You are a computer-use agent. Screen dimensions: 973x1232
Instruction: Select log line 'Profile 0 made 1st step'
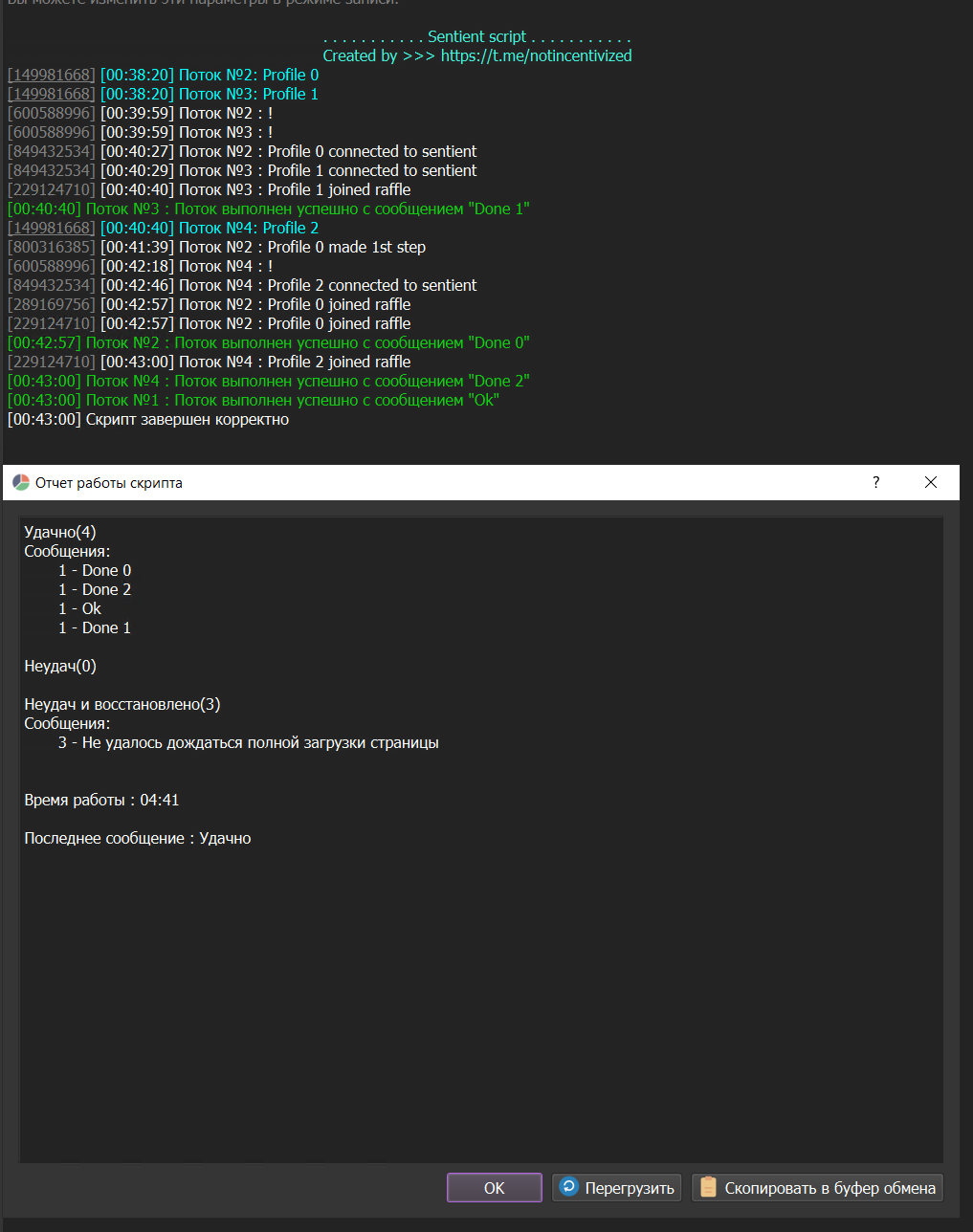(217, 247)
